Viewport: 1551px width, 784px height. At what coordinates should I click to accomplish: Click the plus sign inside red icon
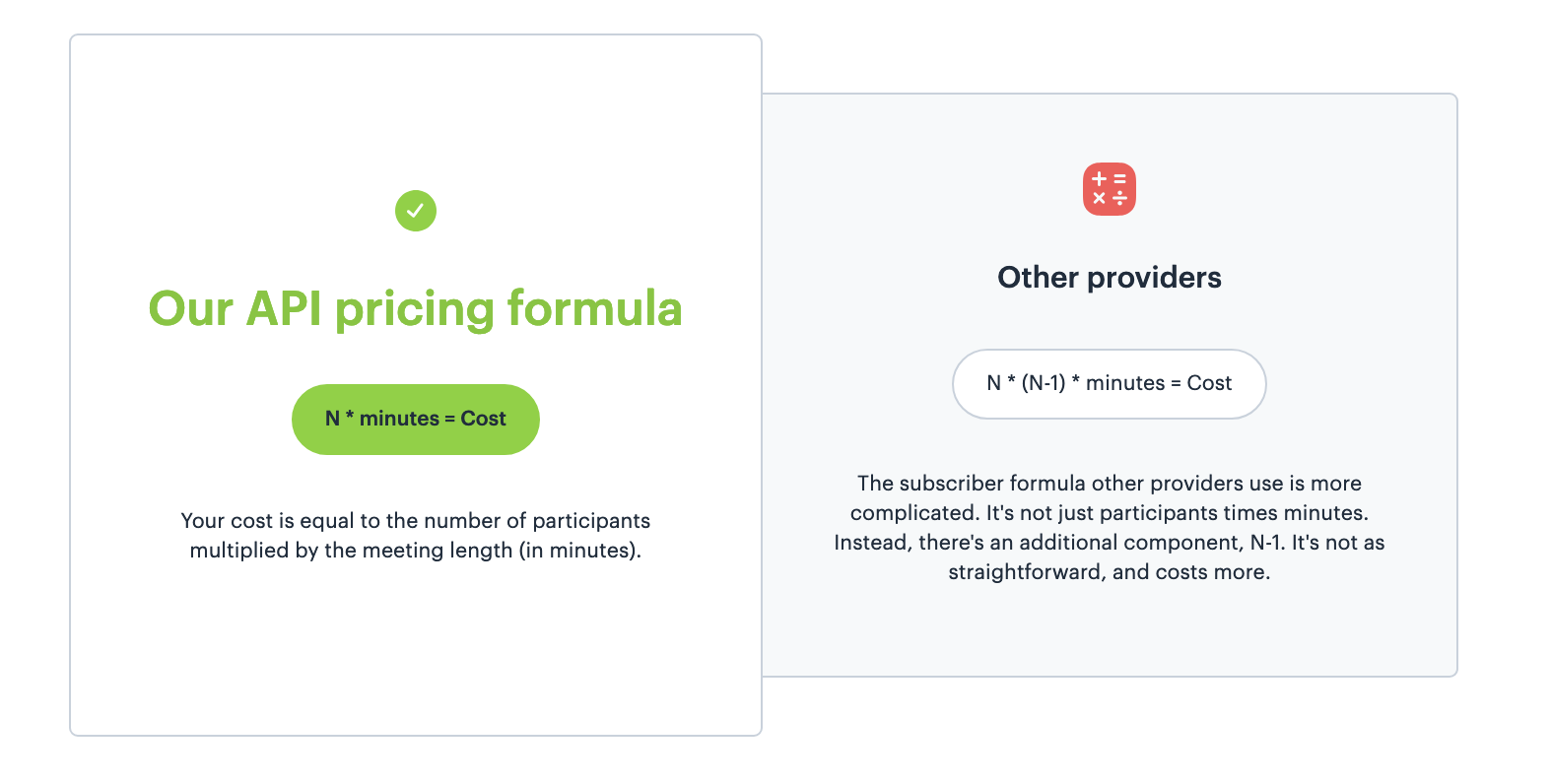(x=1100, y=179)
